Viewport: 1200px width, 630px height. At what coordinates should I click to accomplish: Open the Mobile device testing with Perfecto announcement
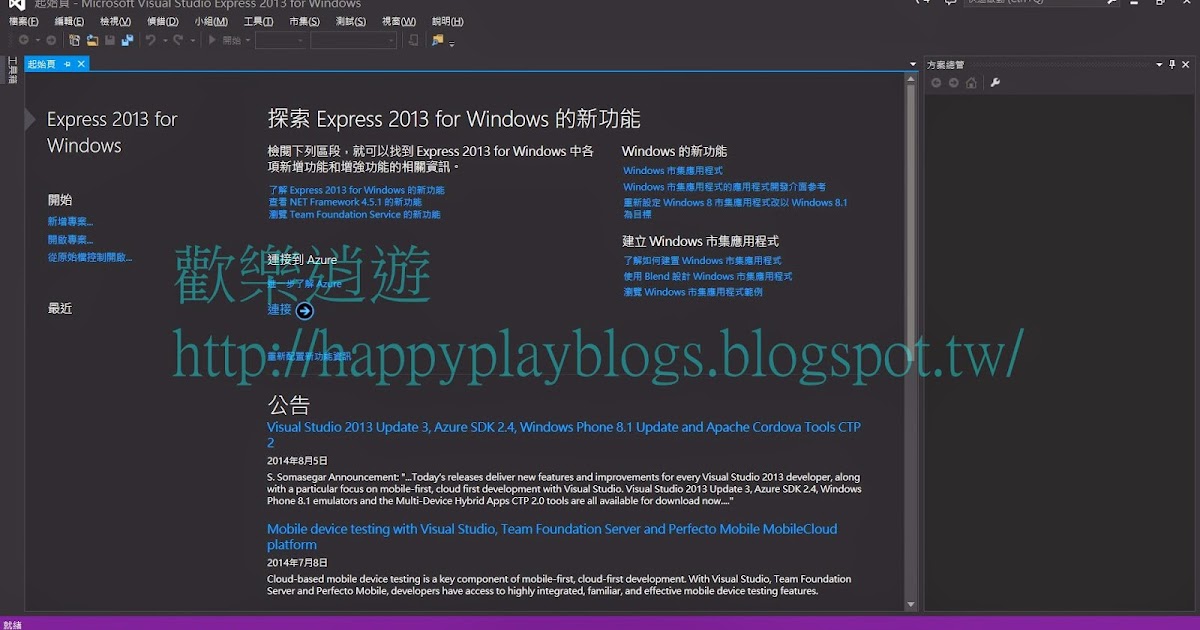tap(552, 536)
